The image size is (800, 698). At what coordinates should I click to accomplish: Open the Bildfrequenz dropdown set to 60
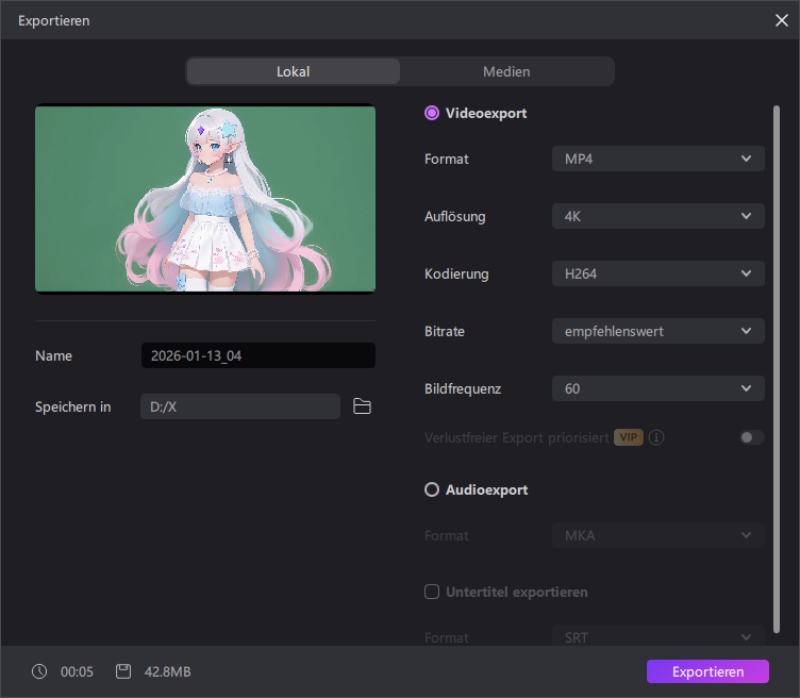[x=658, y=389]
